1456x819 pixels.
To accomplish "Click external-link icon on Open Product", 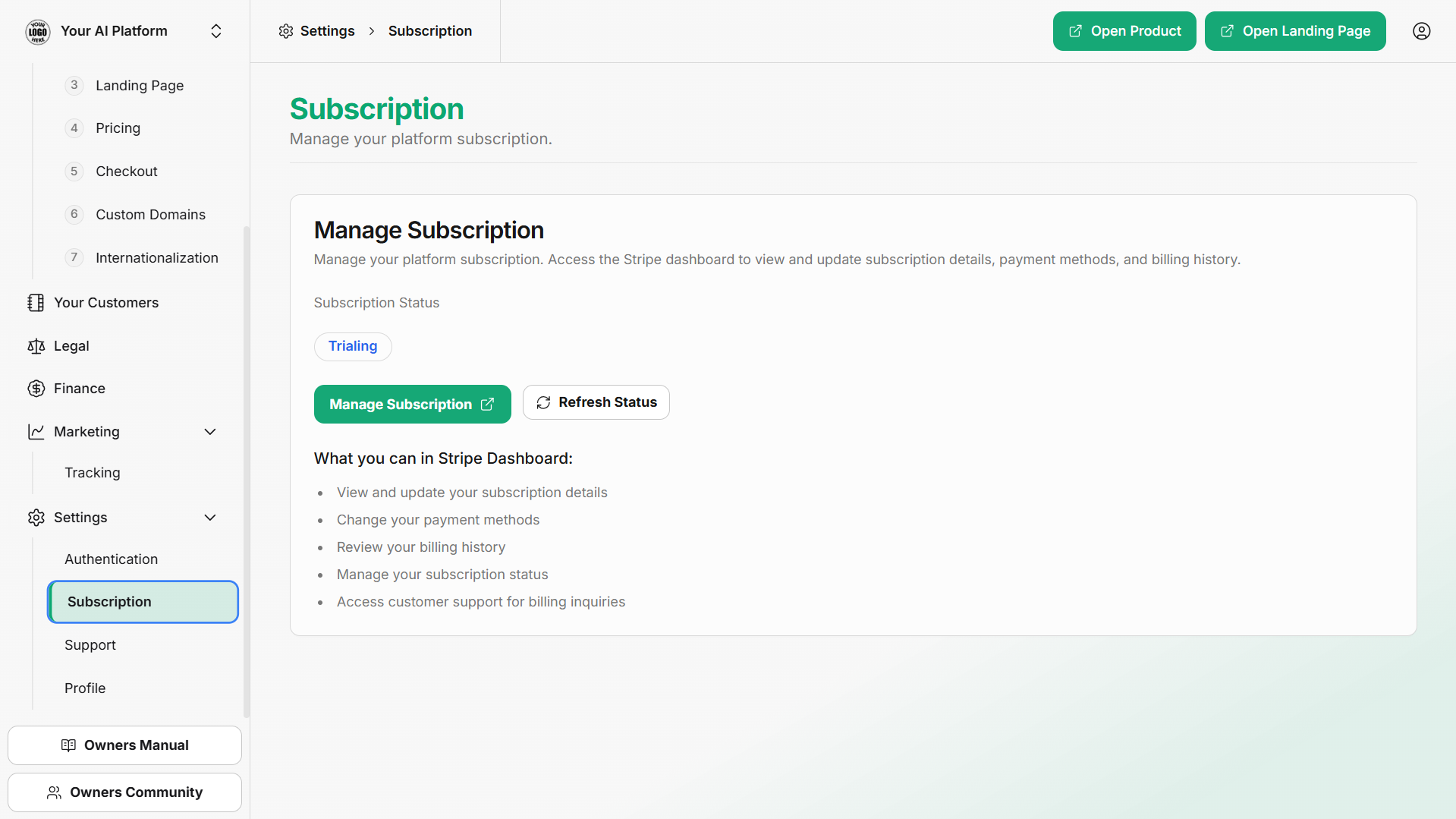I will tap(1075, 31).
